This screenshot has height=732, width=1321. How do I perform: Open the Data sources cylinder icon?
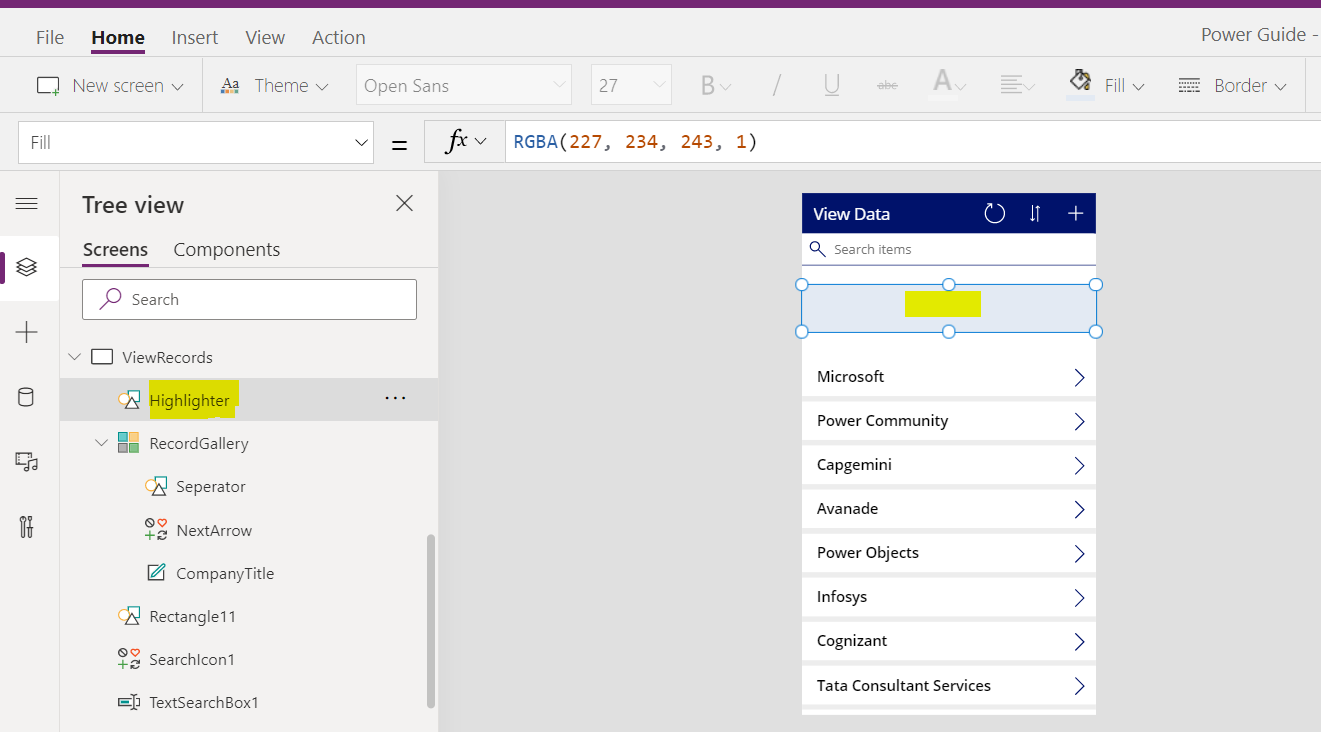coord(27,397)
